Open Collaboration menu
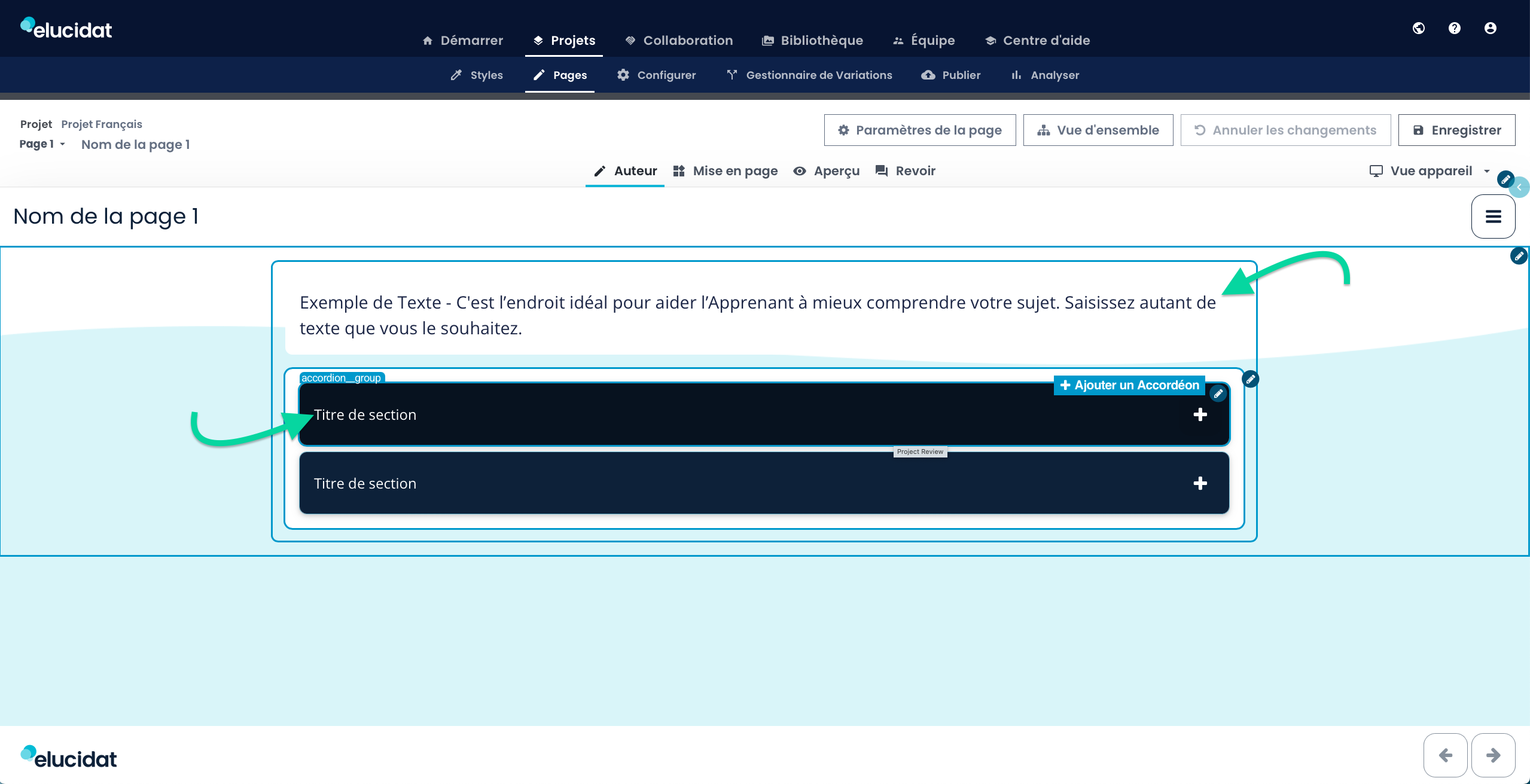The height and width of the screenshot is (784, 1530). 679,41
